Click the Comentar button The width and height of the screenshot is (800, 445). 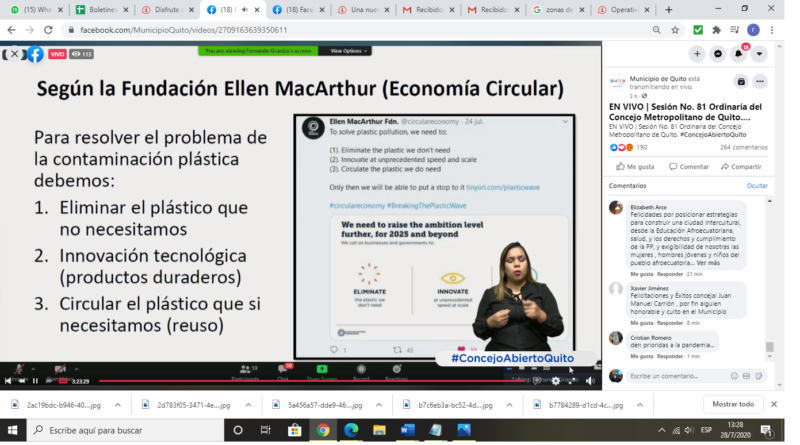pos(689,166)
